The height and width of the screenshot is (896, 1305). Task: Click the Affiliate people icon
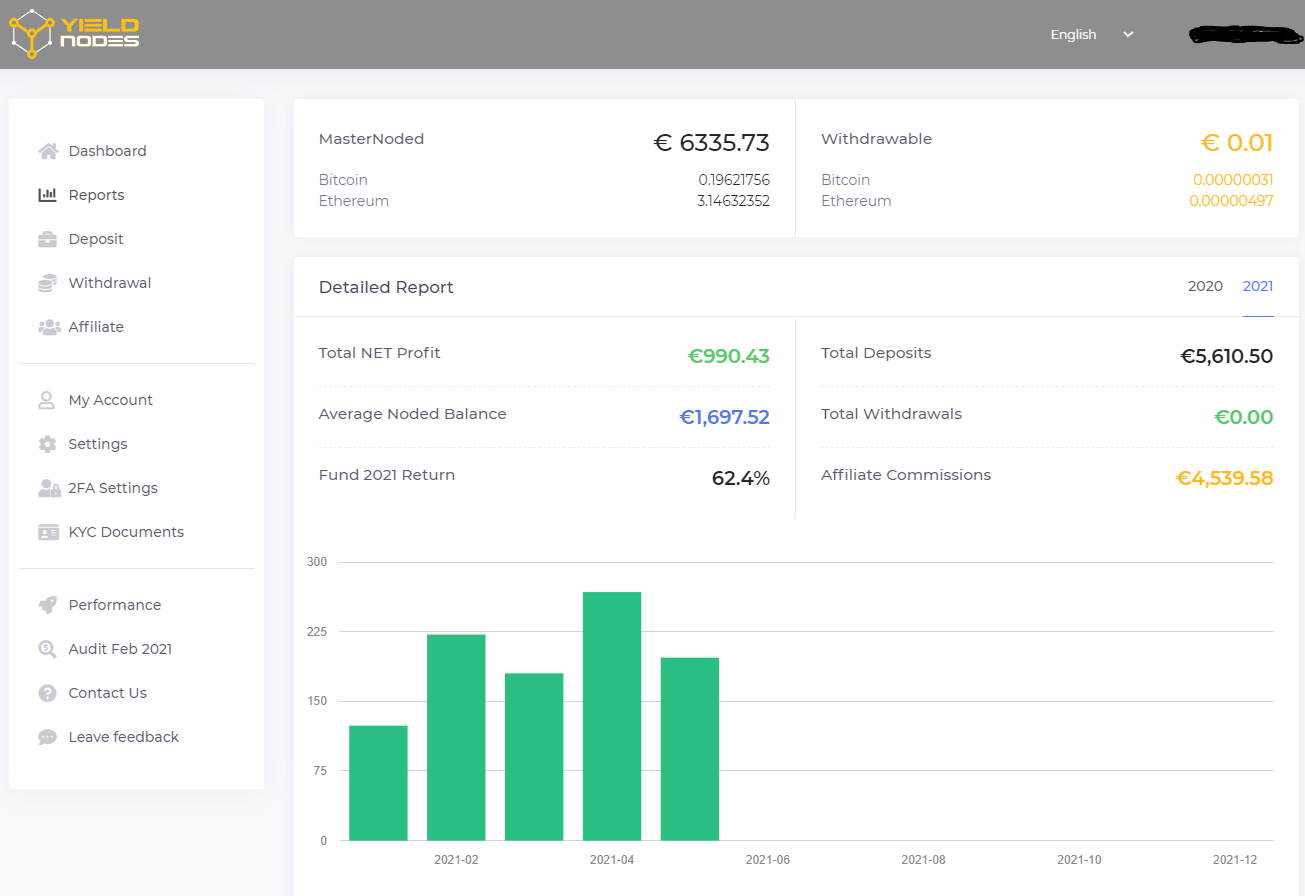(x=48, y=327)
